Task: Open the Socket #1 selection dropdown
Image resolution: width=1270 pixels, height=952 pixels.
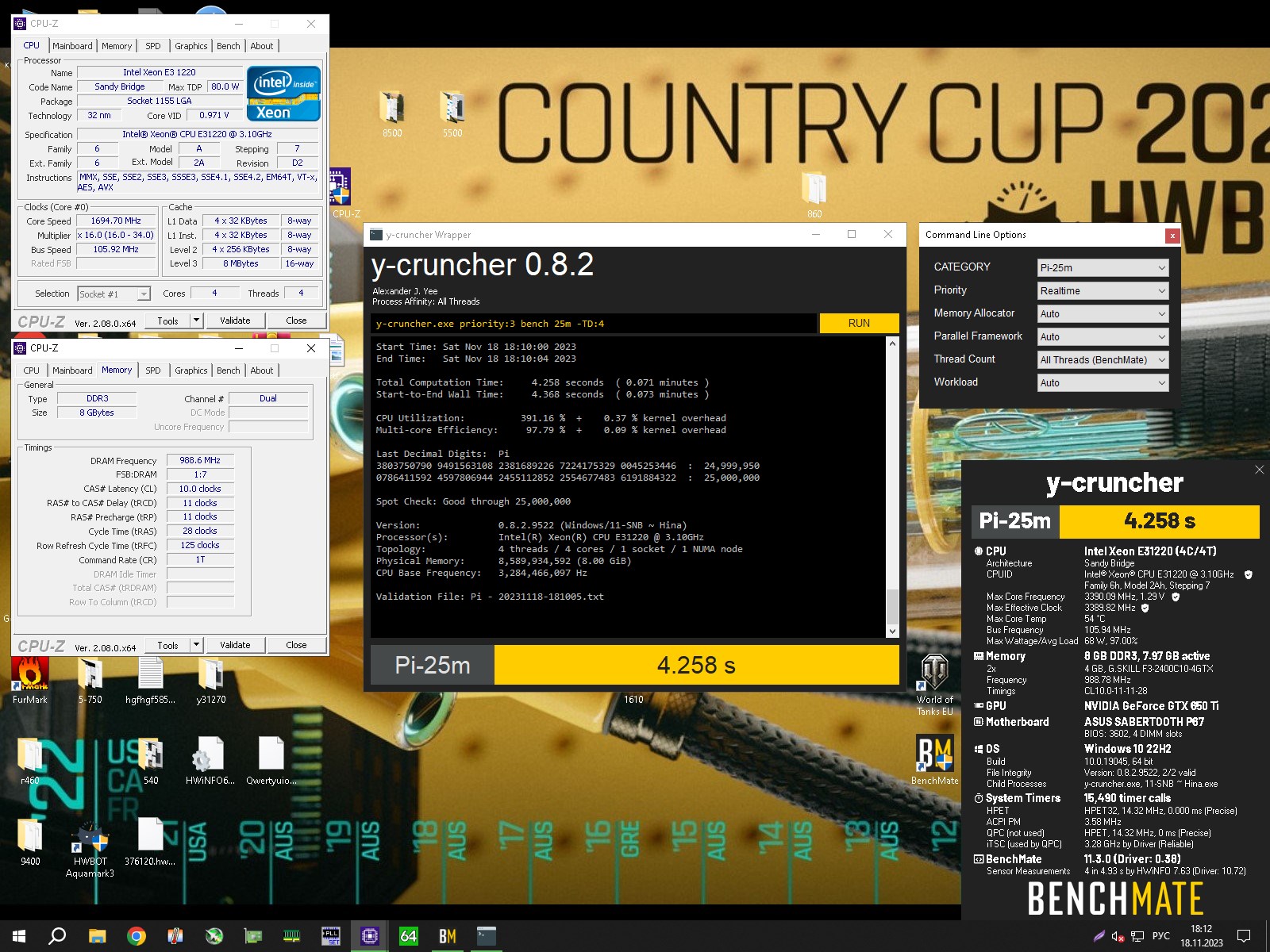Action: coord(114,294)
